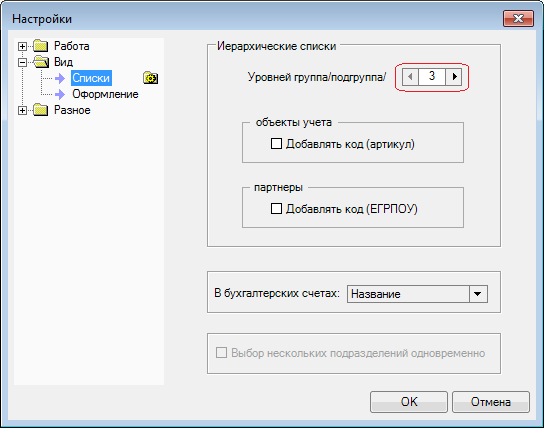Click the levels value field showing 3
544x428 pixels.
click(x=432, y=76)
